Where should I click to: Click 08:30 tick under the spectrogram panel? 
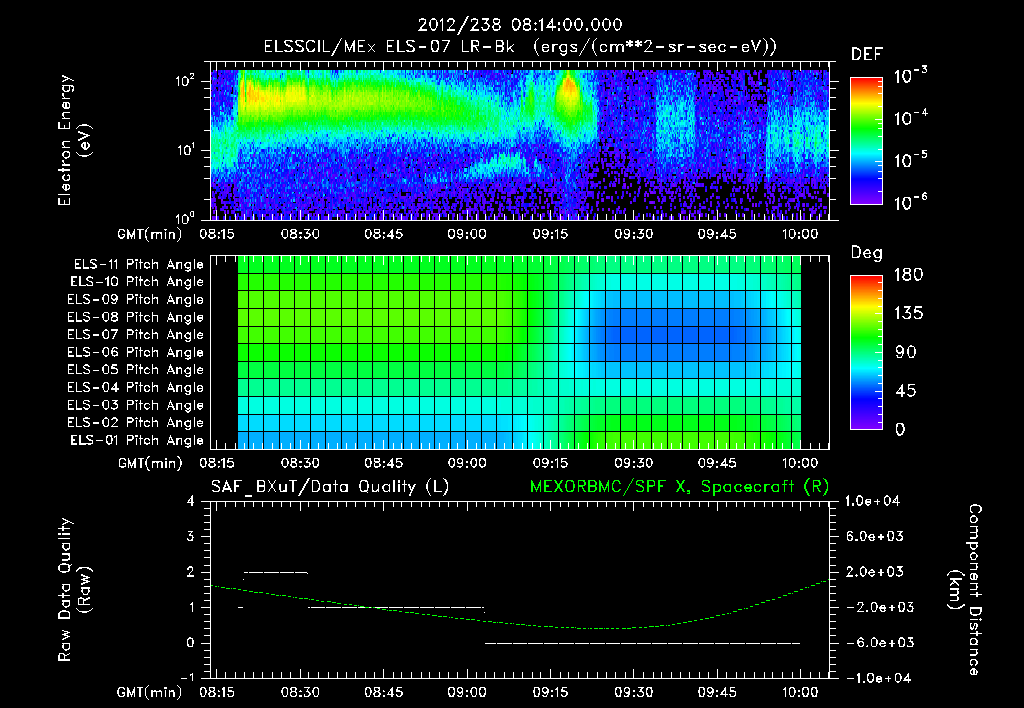pyautogui.click(x=300, y=234)
